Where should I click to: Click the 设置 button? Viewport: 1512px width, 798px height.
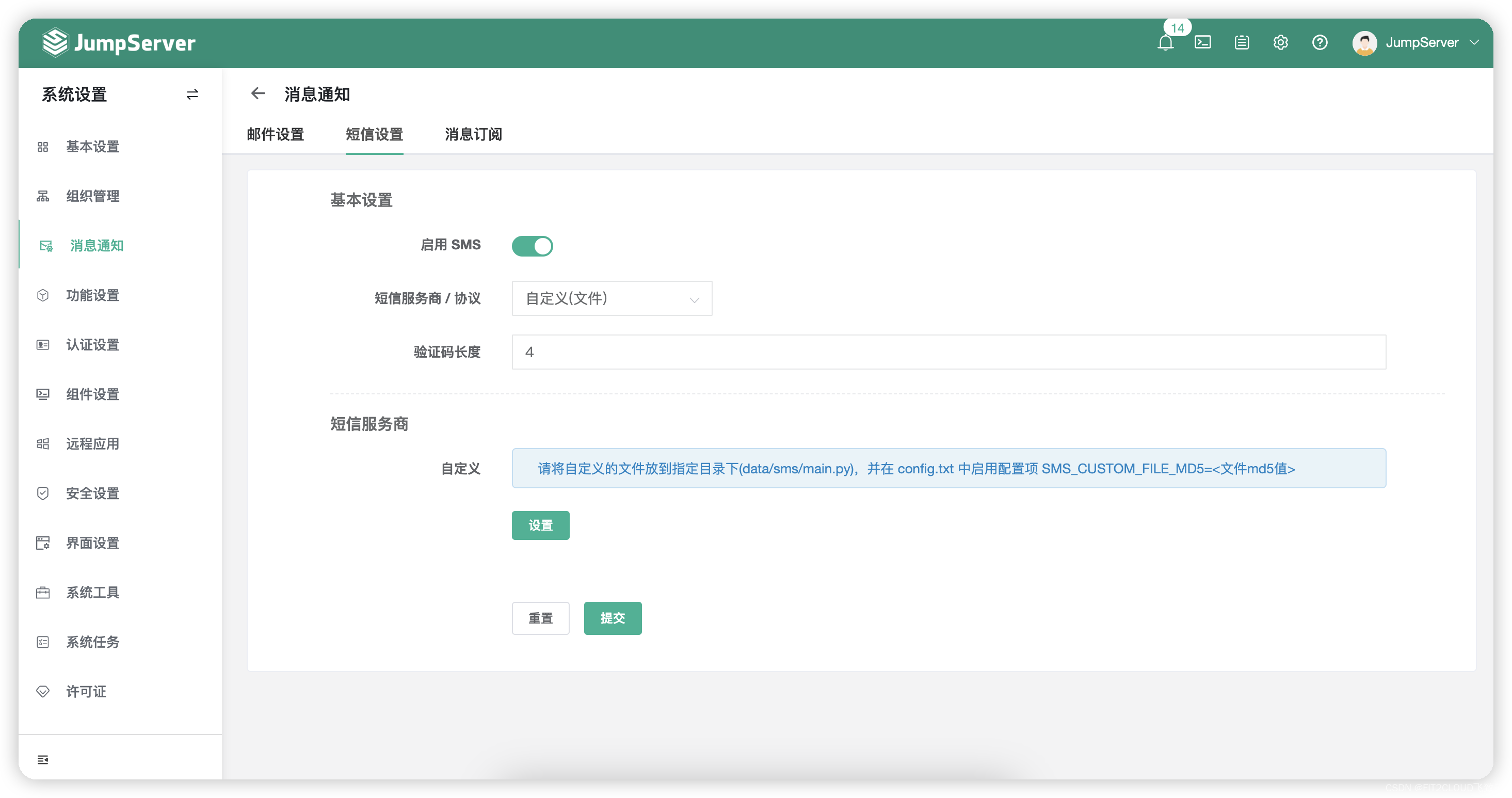pyautogui.click(x=540, y=525)
